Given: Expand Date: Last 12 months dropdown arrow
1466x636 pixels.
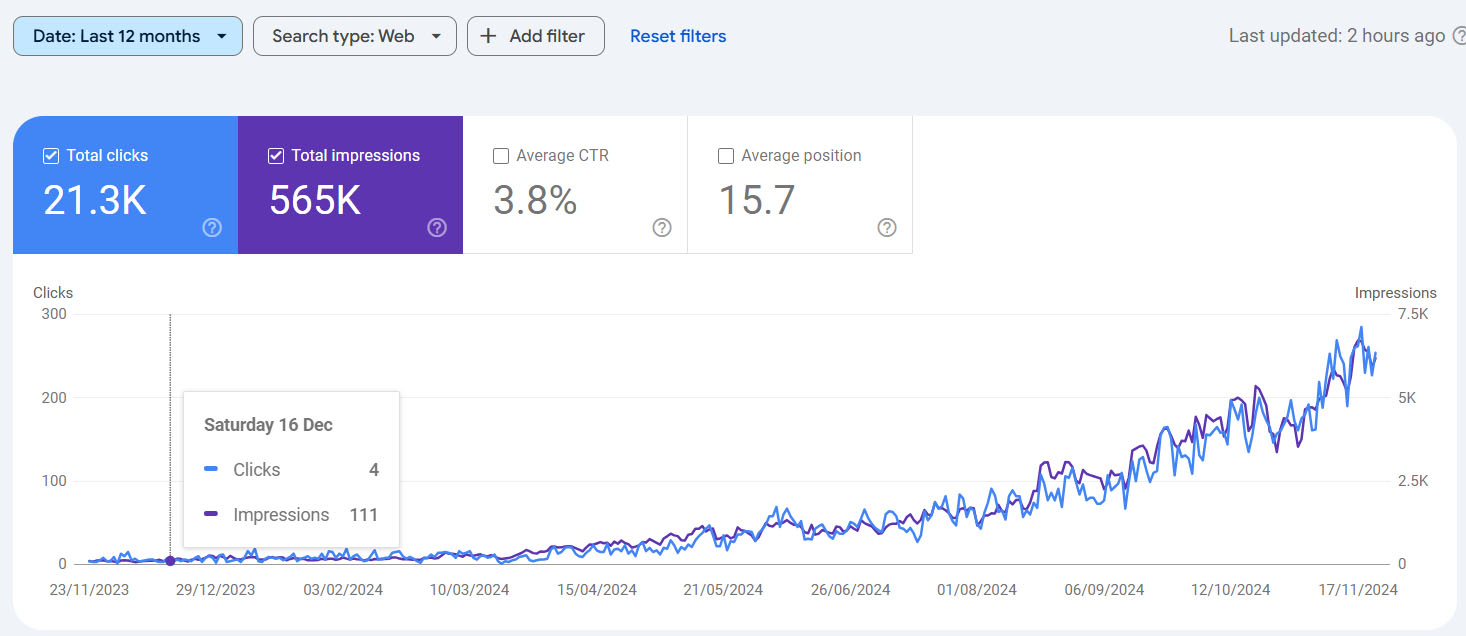Looking at the screenshot, I should (222, 36).
